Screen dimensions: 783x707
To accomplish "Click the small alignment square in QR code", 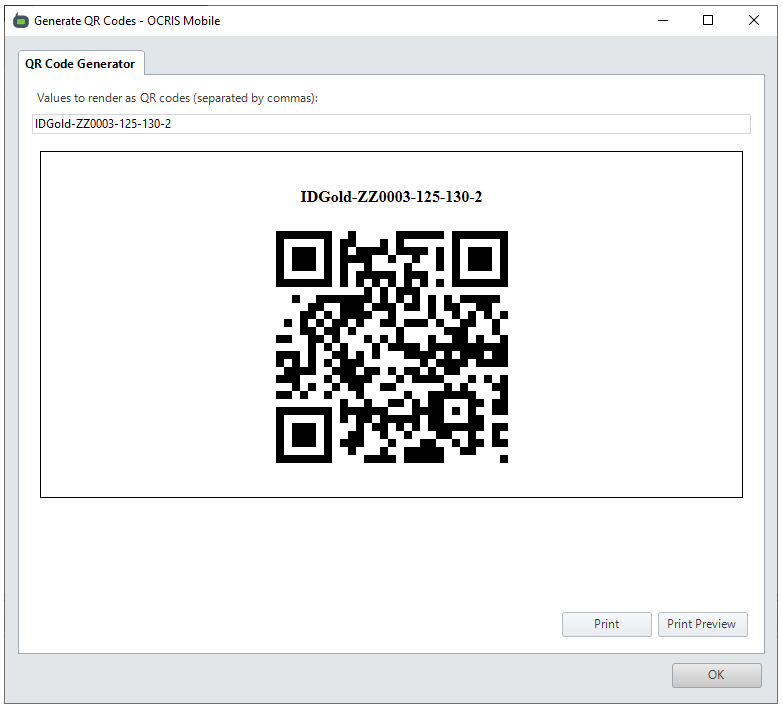I will (x=456, y=411).
